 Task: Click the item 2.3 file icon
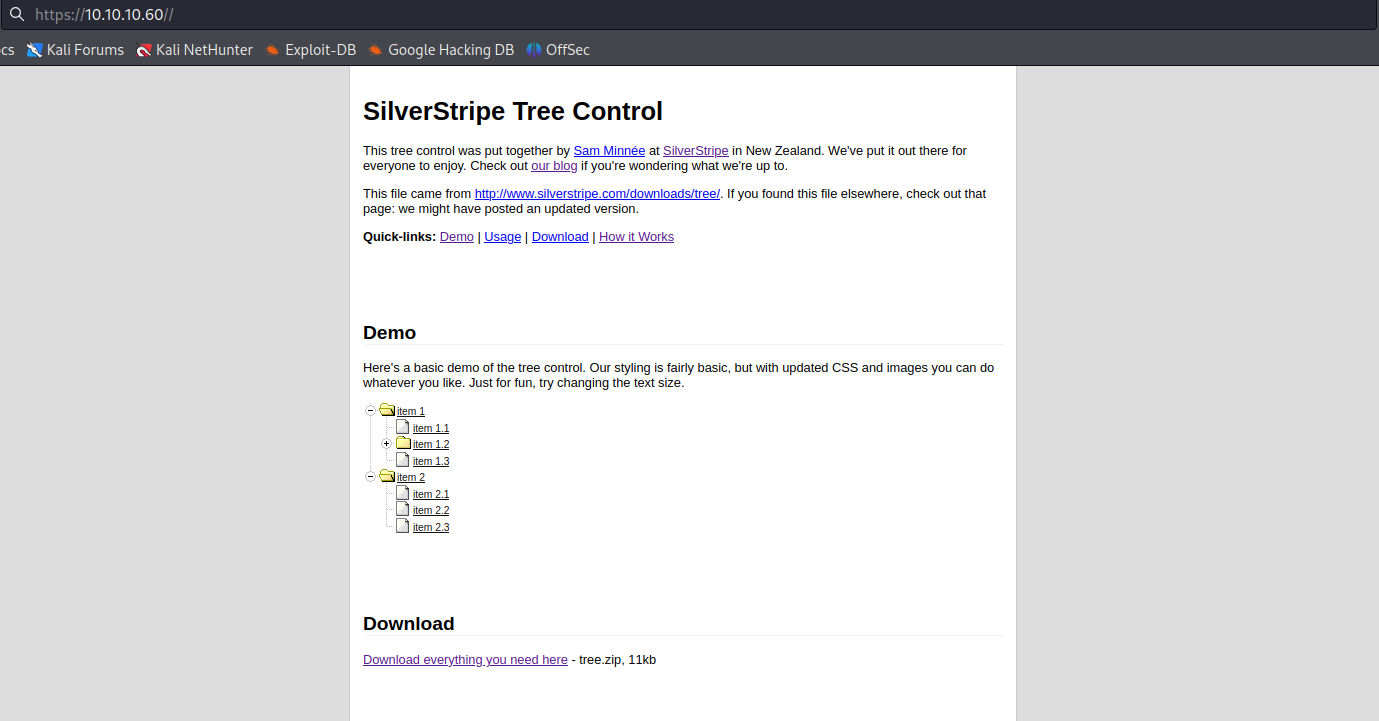[x=402, y=526]
